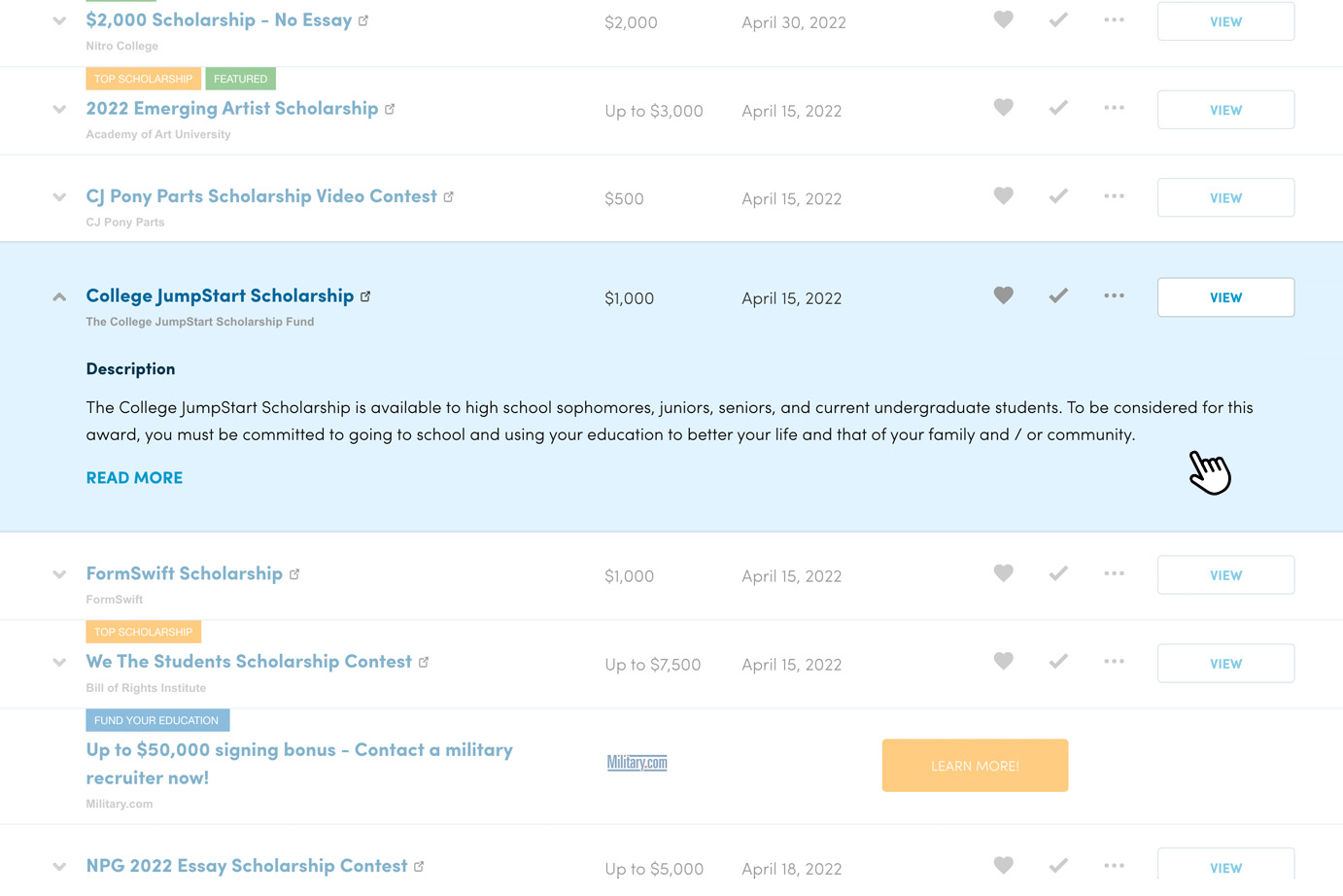Click the heart icon on 2022 Emerging Artist row
Image resolution: width=1343 pixels, height=896 pixels.
pos(1003,107)
